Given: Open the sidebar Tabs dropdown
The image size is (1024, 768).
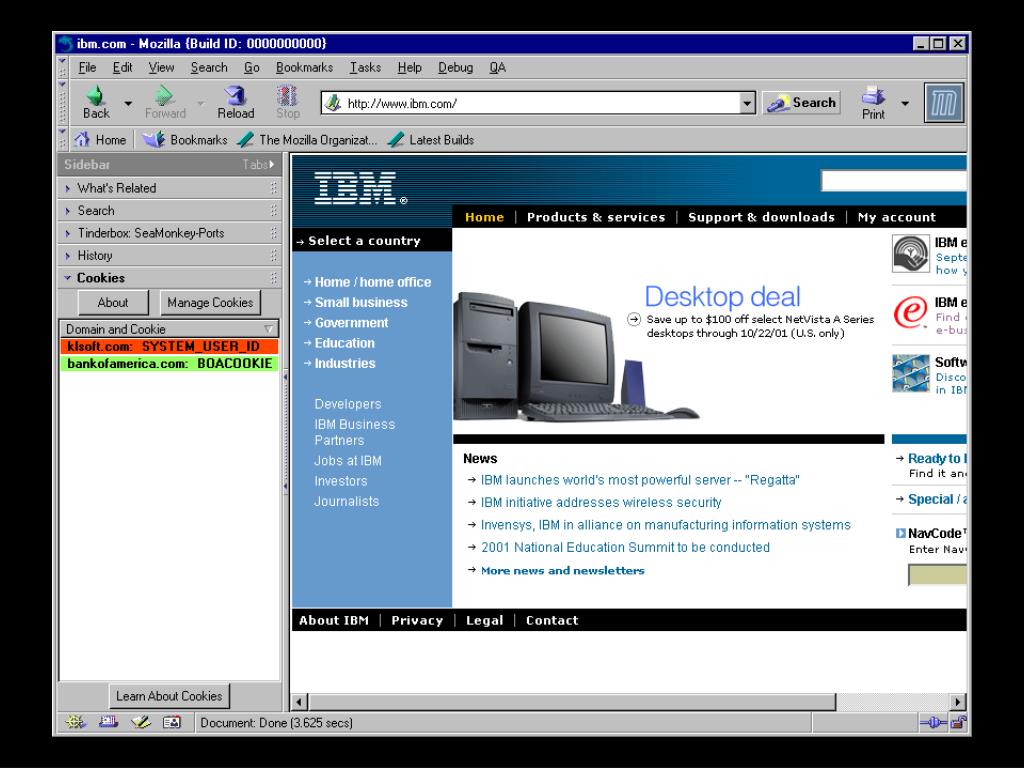Looking at the screenshot, I should (x=258, y=165).
